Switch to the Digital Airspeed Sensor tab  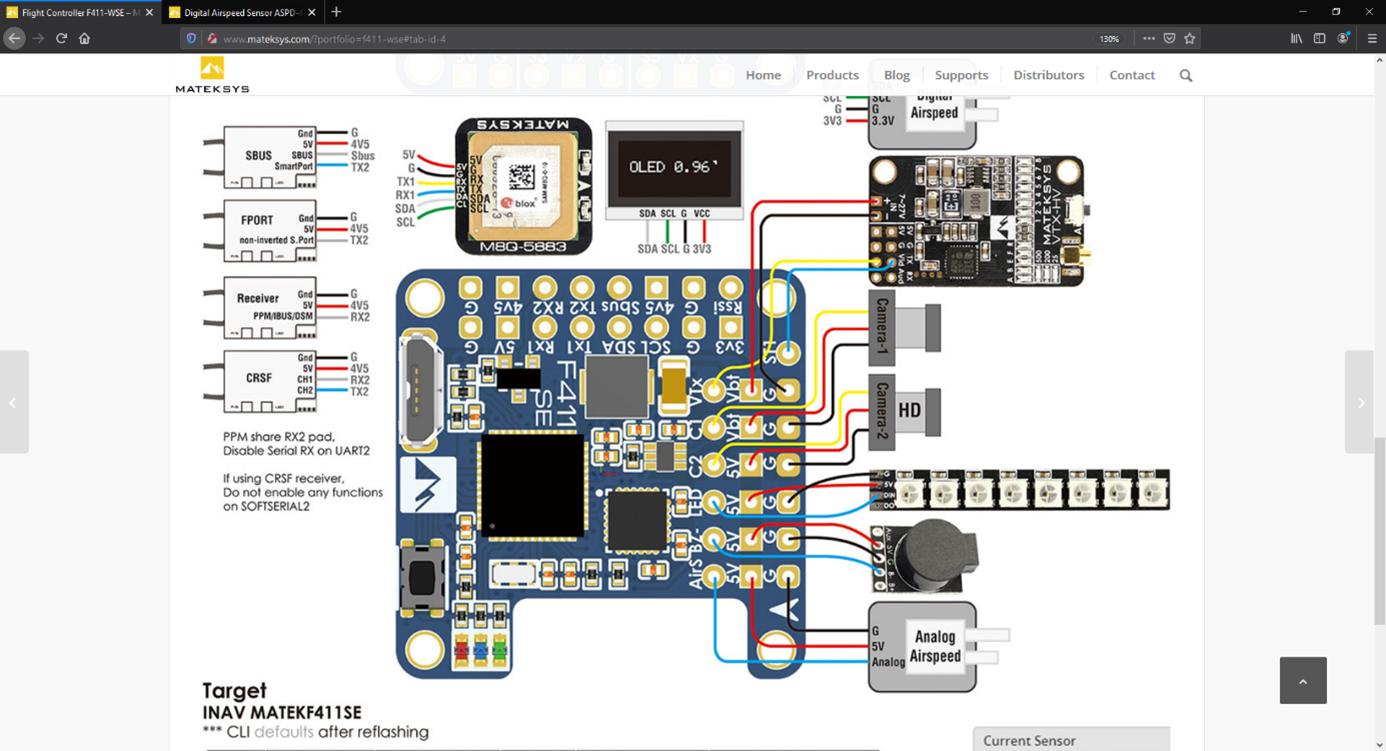241,12
